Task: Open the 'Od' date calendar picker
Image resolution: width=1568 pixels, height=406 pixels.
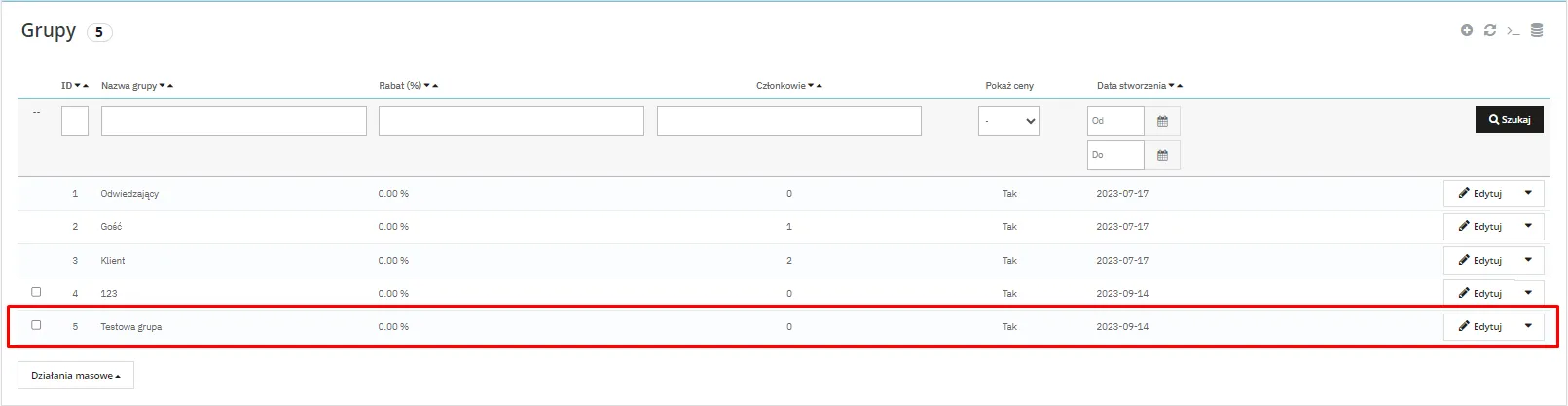Action: [x=1162, y=122]
